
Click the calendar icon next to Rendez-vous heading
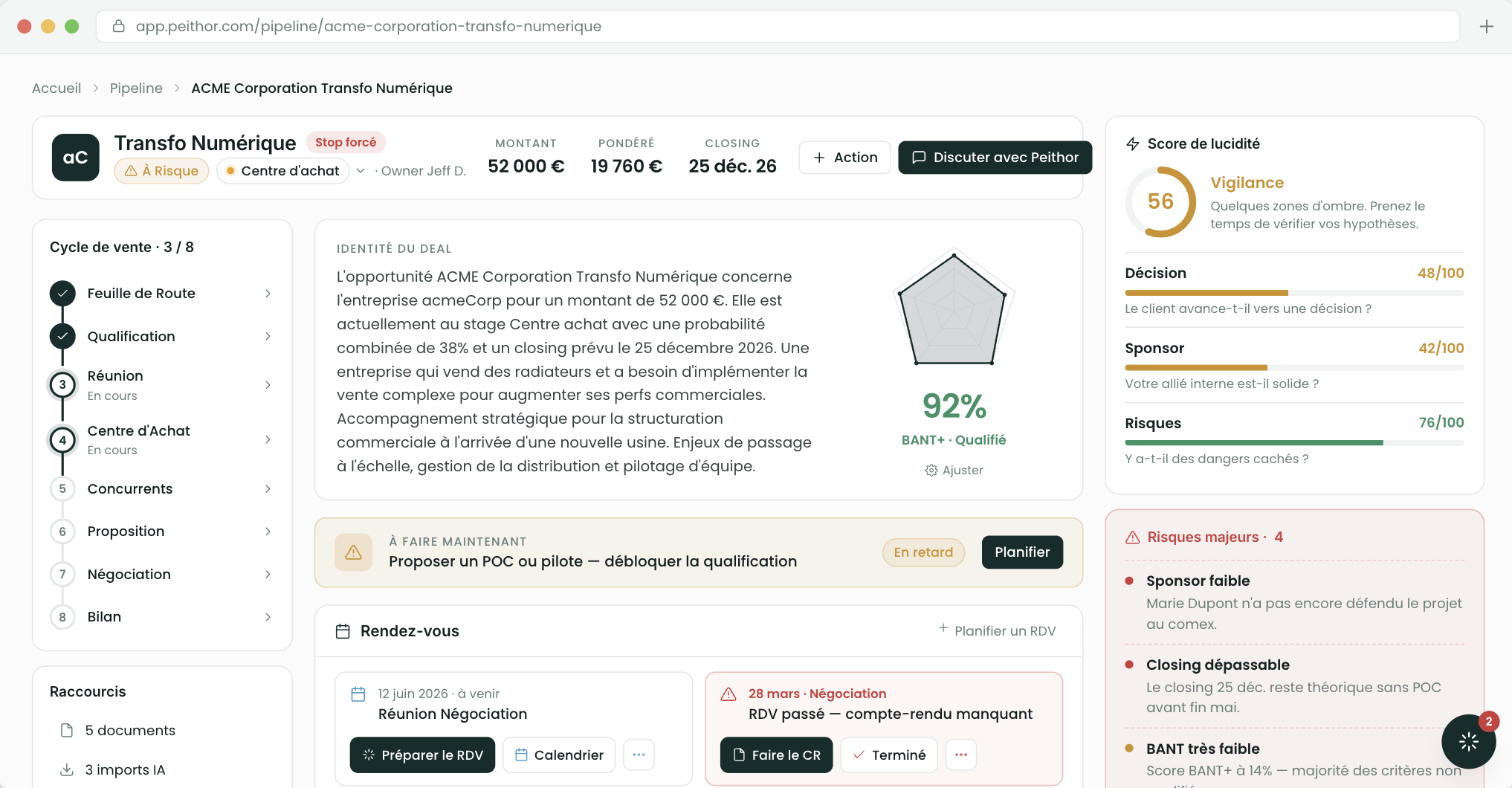pyautogui.click(x=343, y=631)
